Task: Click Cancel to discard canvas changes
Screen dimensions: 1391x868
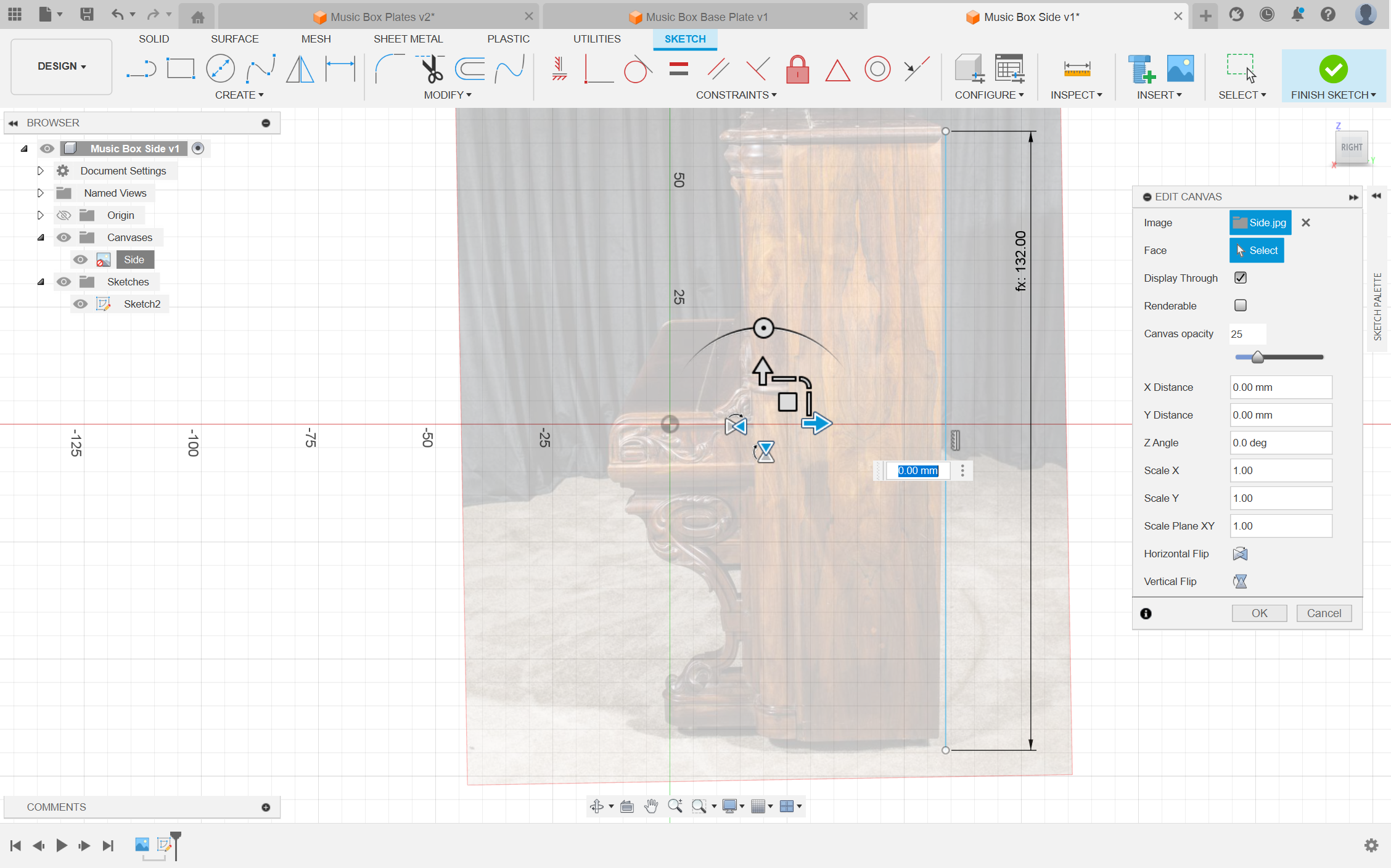Action: pos(1324,612)
